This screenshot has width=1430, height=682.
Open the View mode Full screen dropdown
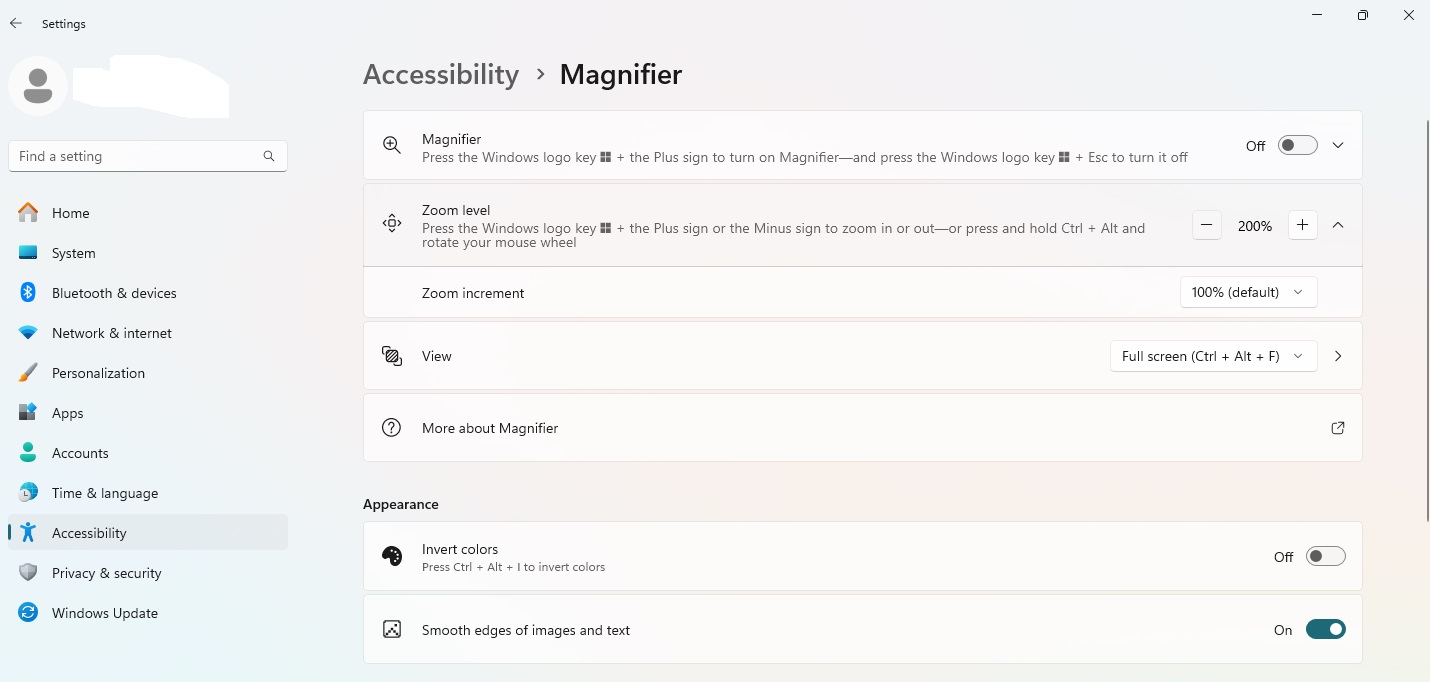1212,356
